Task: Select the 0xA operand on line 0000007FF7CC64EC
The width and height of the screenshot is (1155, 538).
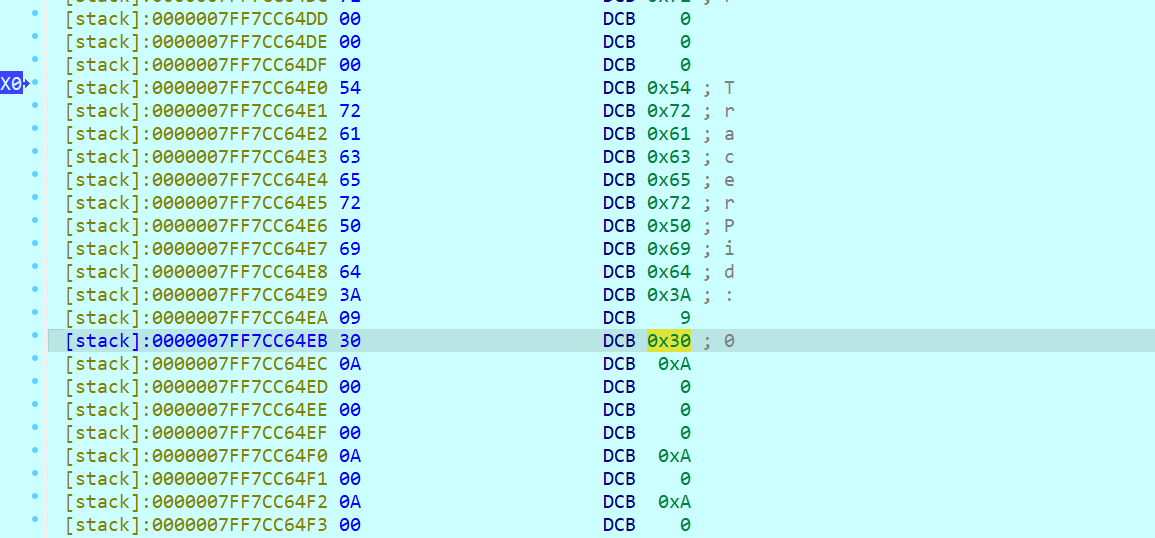Action: point(674,364)
